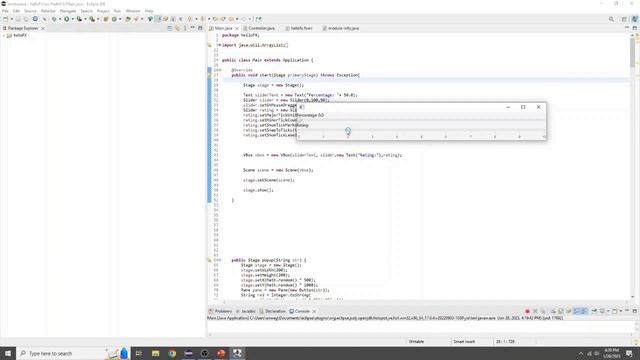Open the Help menu
The width and height of the screenshot is (640, 360).
[x=149, y=11]
